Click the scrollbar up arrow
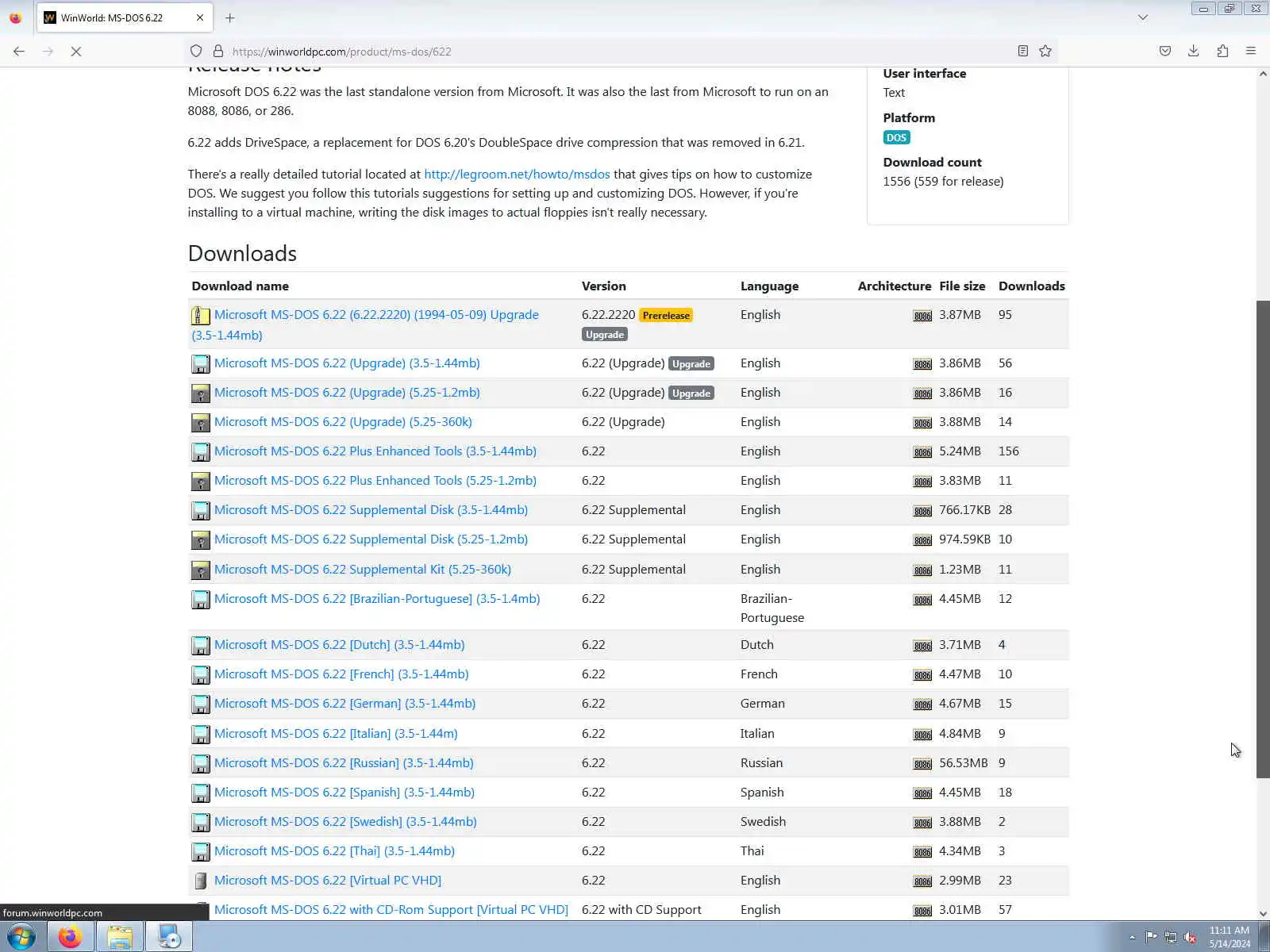 (x=1263, y=74)
